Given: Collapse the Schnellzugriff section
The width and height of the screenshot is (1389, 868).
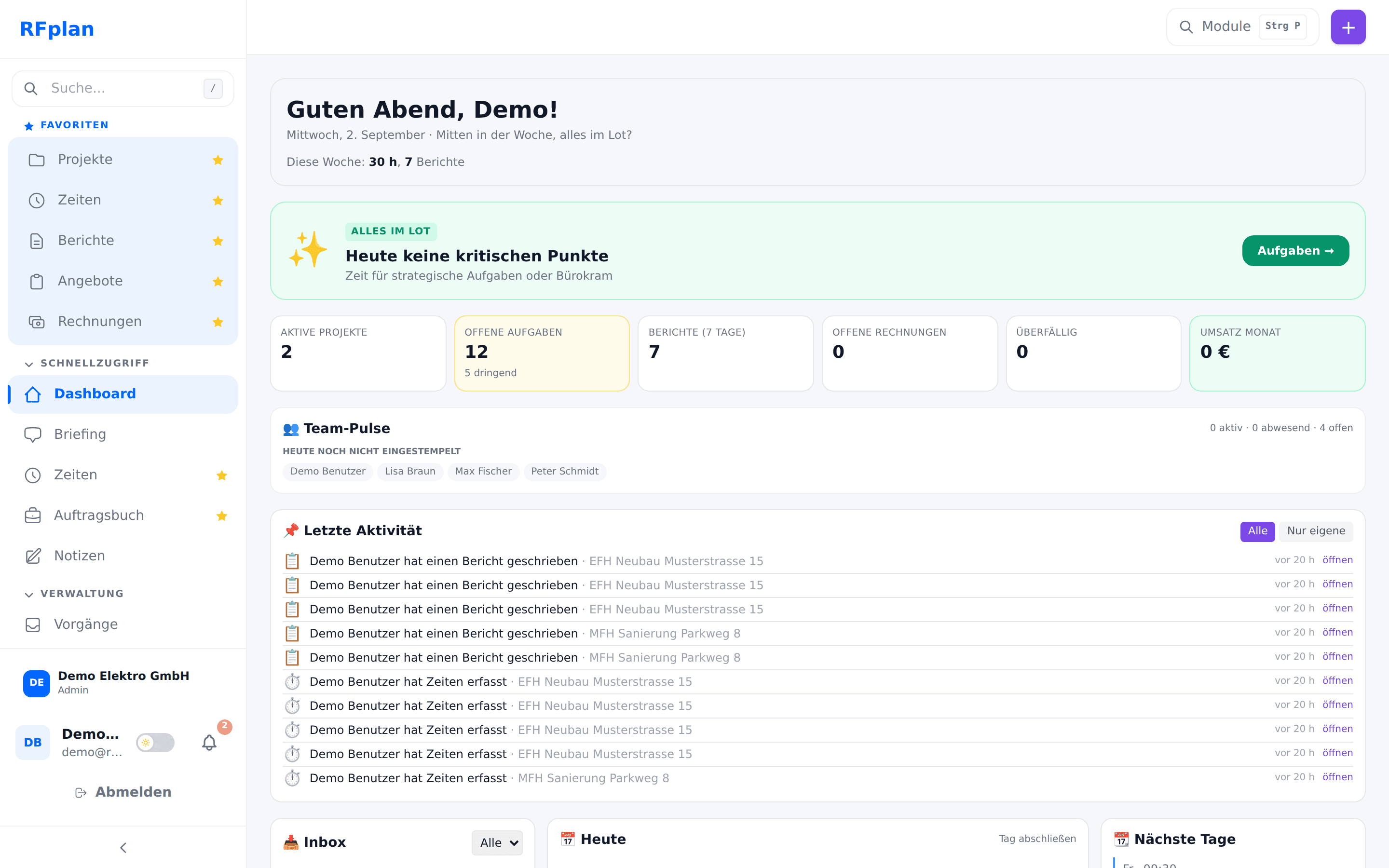Looking at the screenshot, I should [87, 364].
